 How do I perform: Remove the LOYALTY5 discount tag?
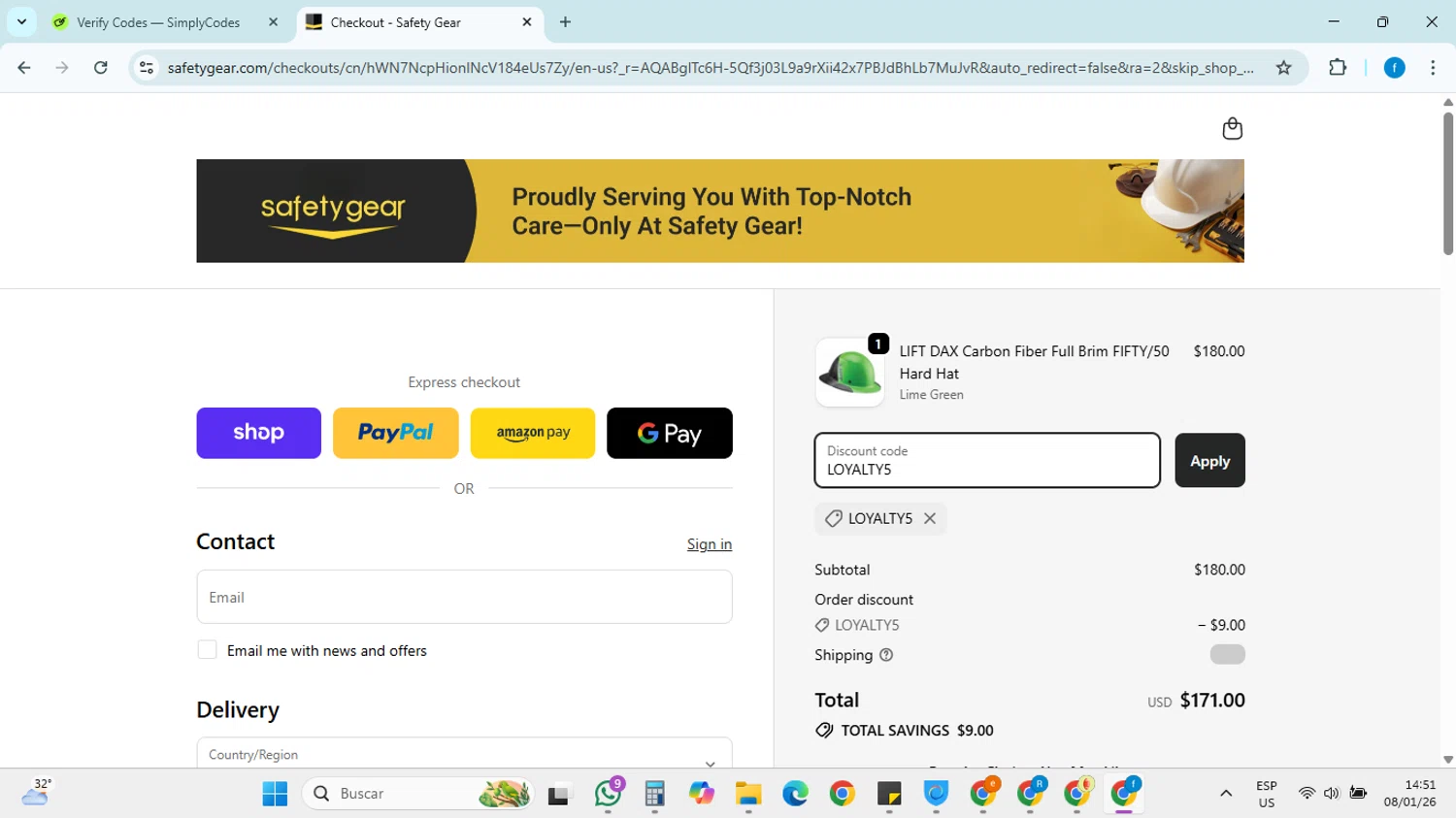(x=930, y=518)
